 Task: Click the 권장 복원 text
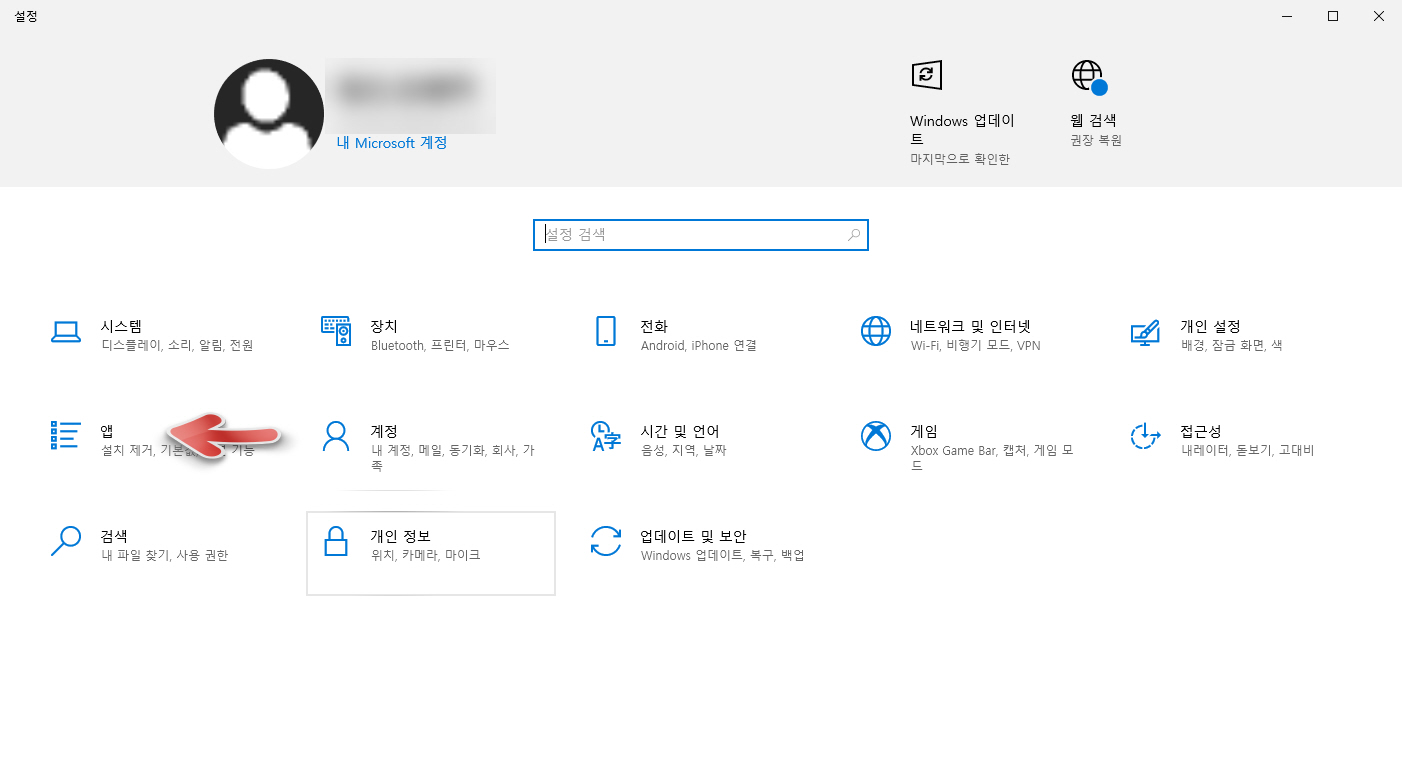pos(1096,141)
